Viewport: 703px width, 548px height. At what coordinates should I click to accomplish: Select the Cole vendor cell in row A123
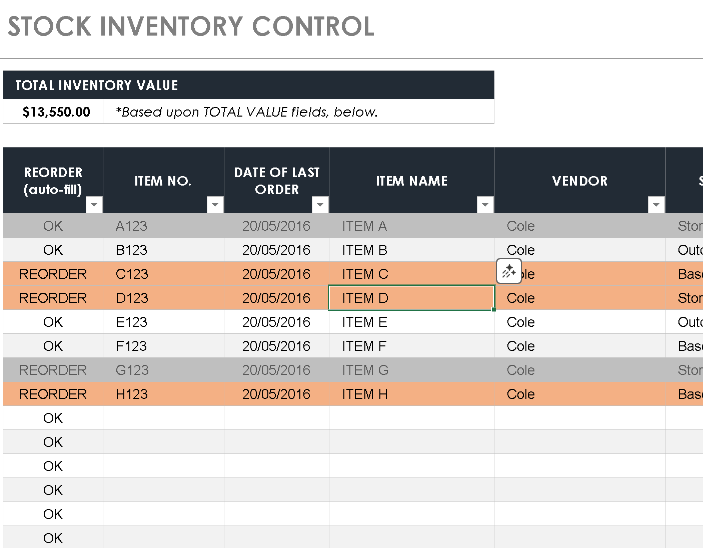(580, 226)
